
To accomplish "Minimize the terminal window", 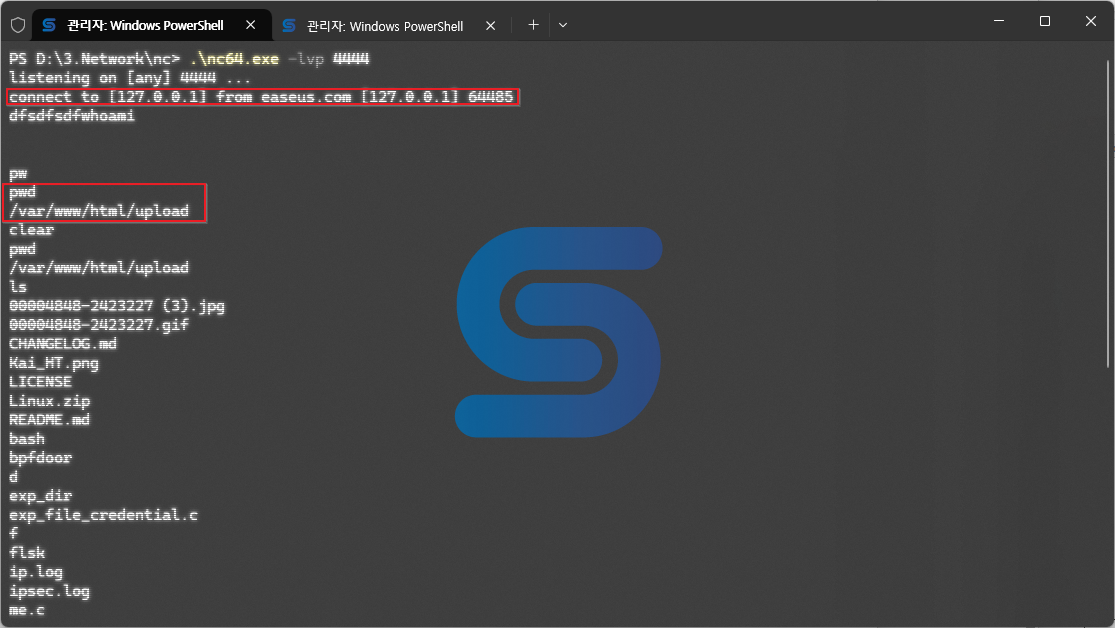I will (x=999, y=21).
